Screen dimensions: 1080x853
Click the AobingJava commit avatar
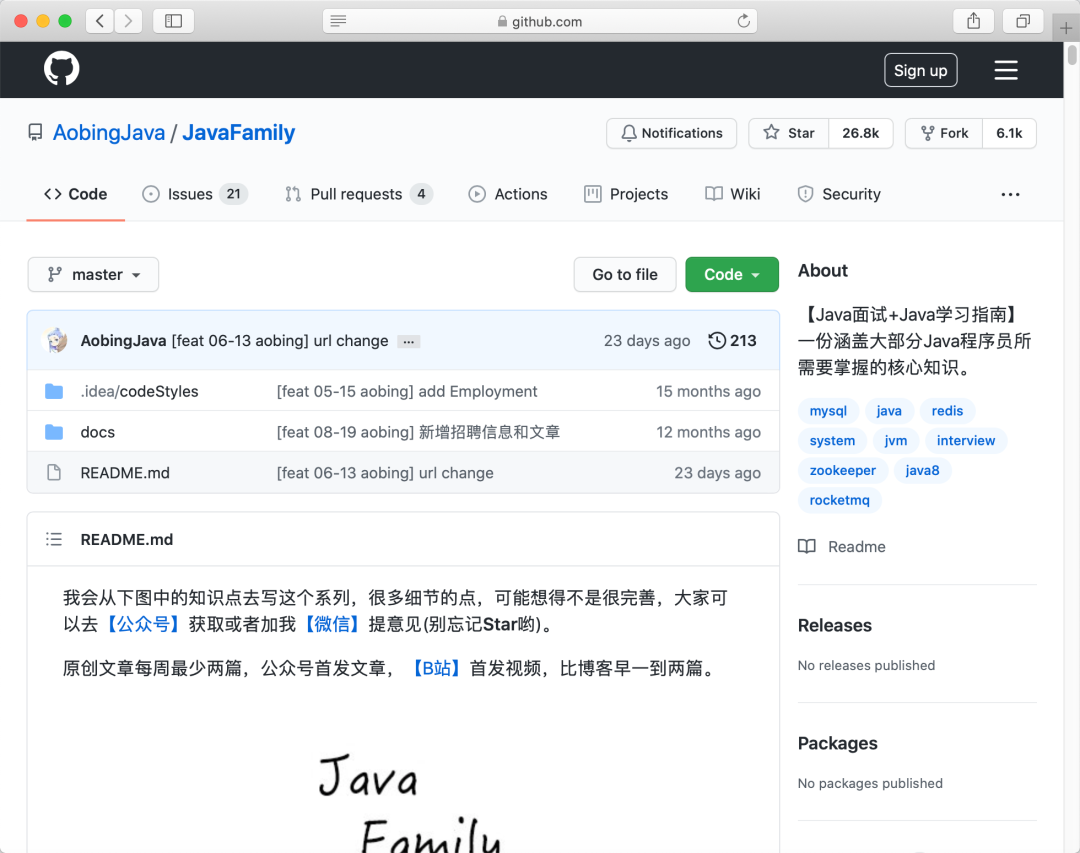[54, 340]
